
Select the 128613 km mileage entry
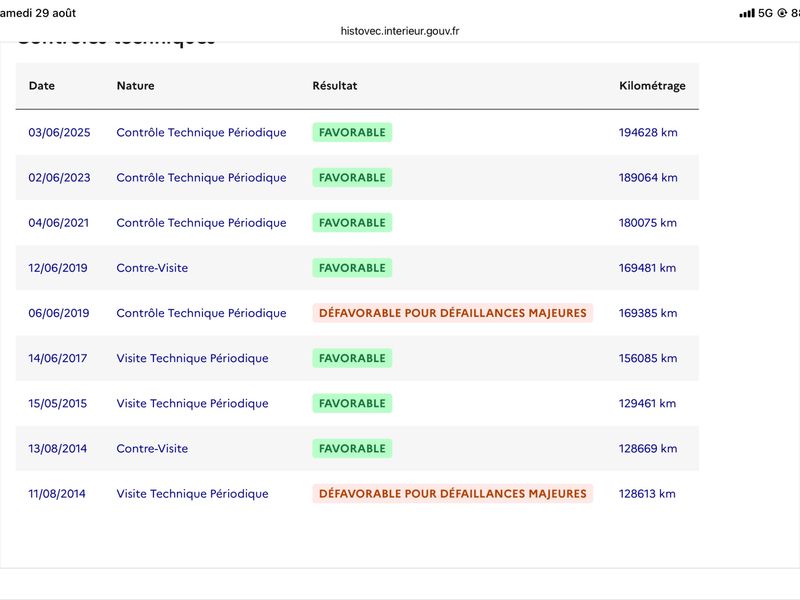(x=647, y=494)
